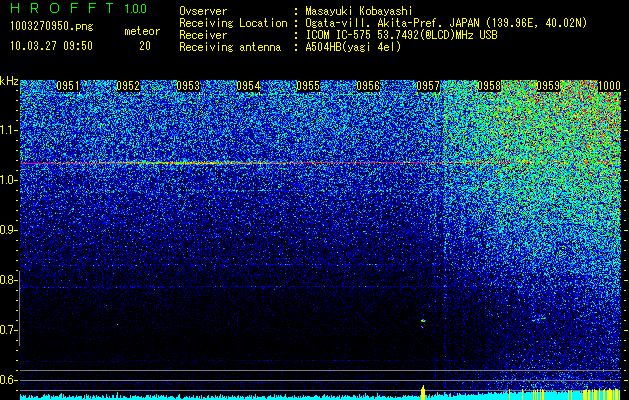Select the ICOM IC-575 receiver value
The width and height of the screenshot is (629, 400).
(x=402, y=35)
